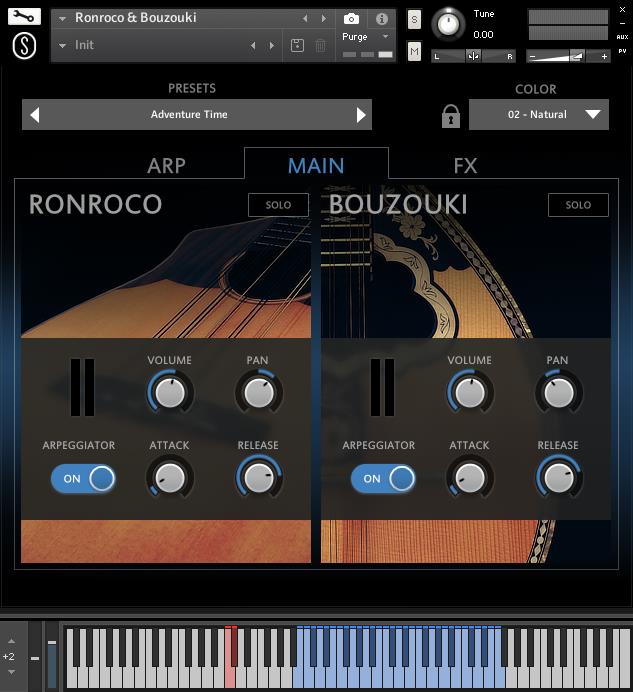
Task: Click the preset lock icon
Action: 450,116
